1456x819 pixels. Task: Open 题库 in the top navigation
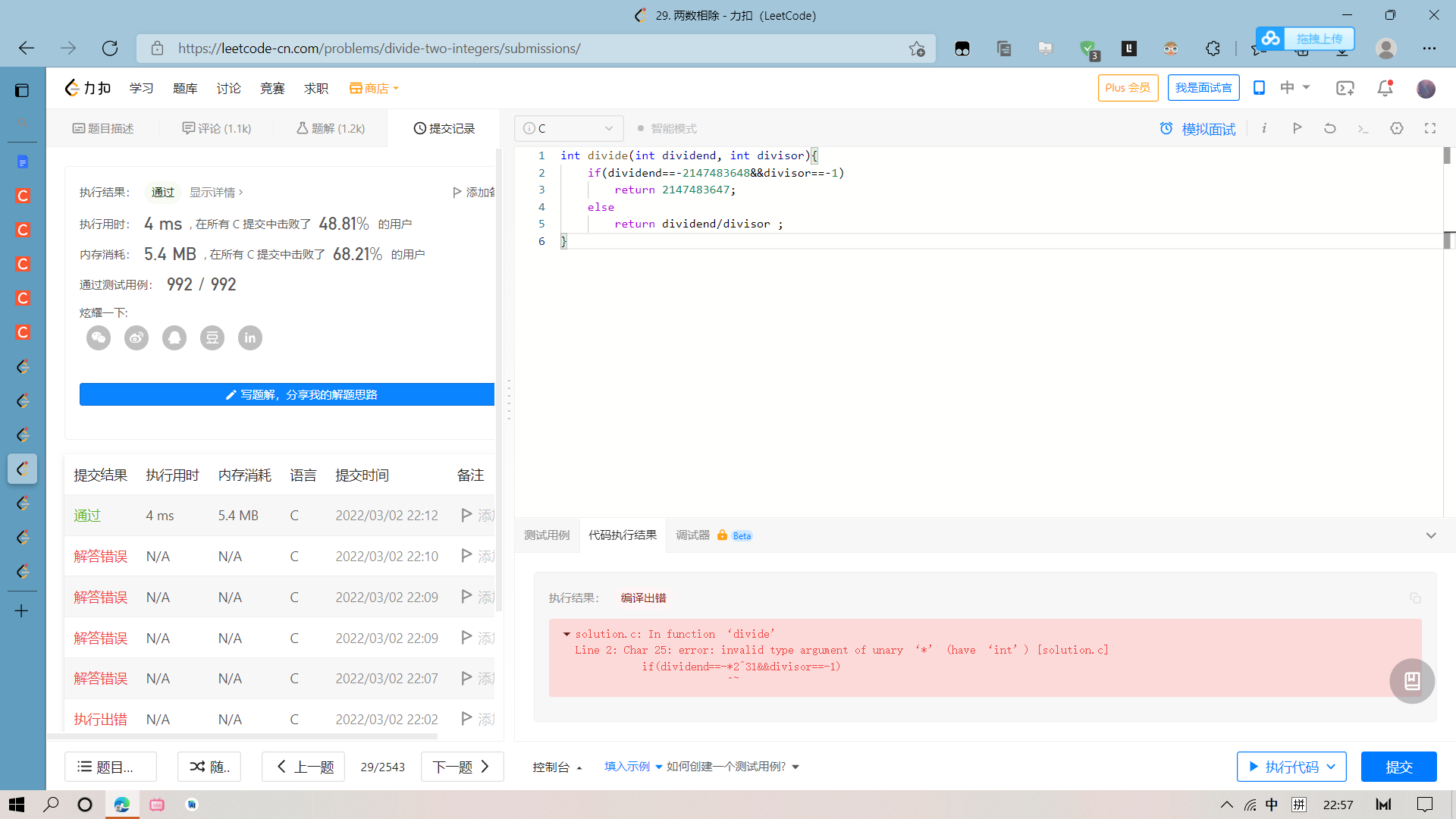coord(185,88)
